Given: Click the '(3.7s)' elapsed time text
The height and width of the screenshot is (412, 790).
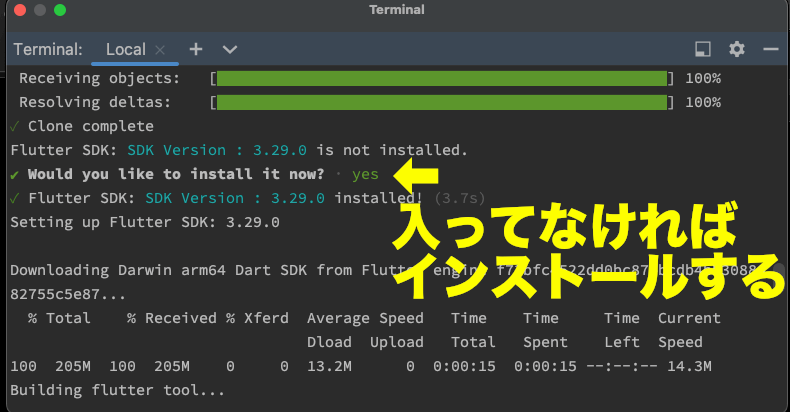Looking at the screenshot, I should point(459,198).
